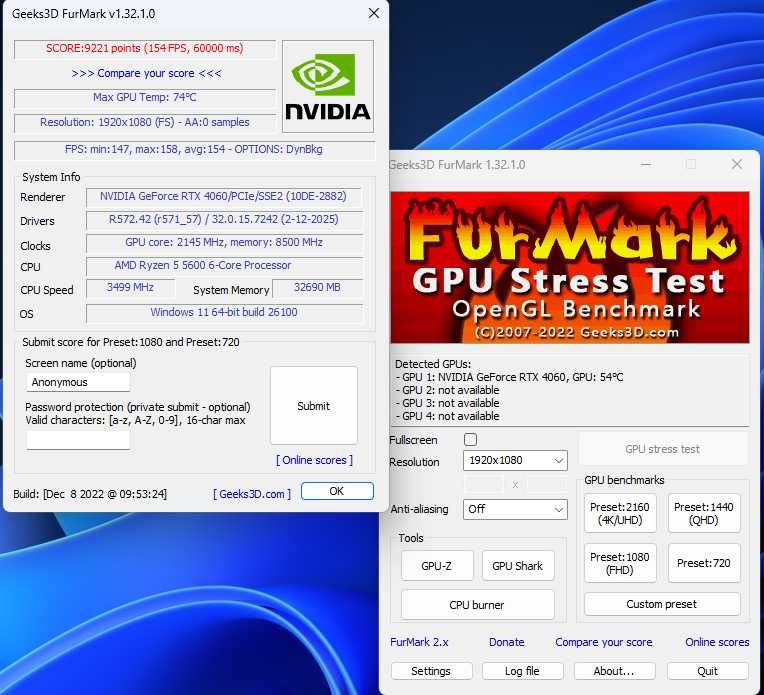Screen dimensions: 764x695
Task: Select the SCORE:9221 points text
Action: pyautogui.click(x=145, y=48)
